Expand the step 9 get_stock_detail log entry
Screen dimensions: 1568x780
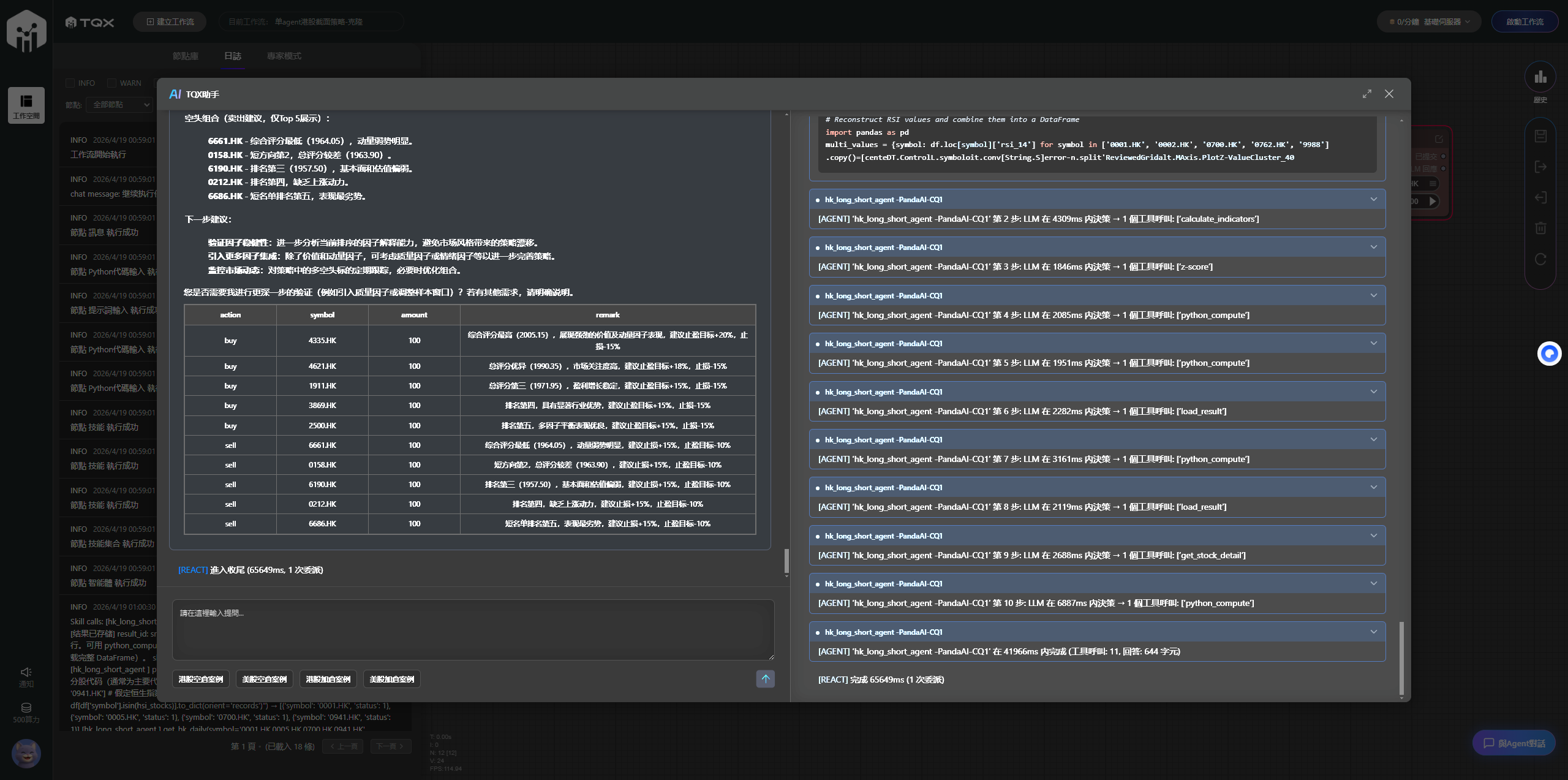1373,536
